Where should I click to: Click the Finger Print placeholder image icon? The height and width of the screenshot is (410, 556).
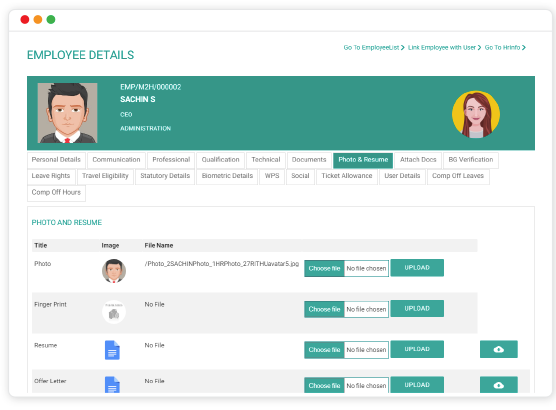[114, 312]
